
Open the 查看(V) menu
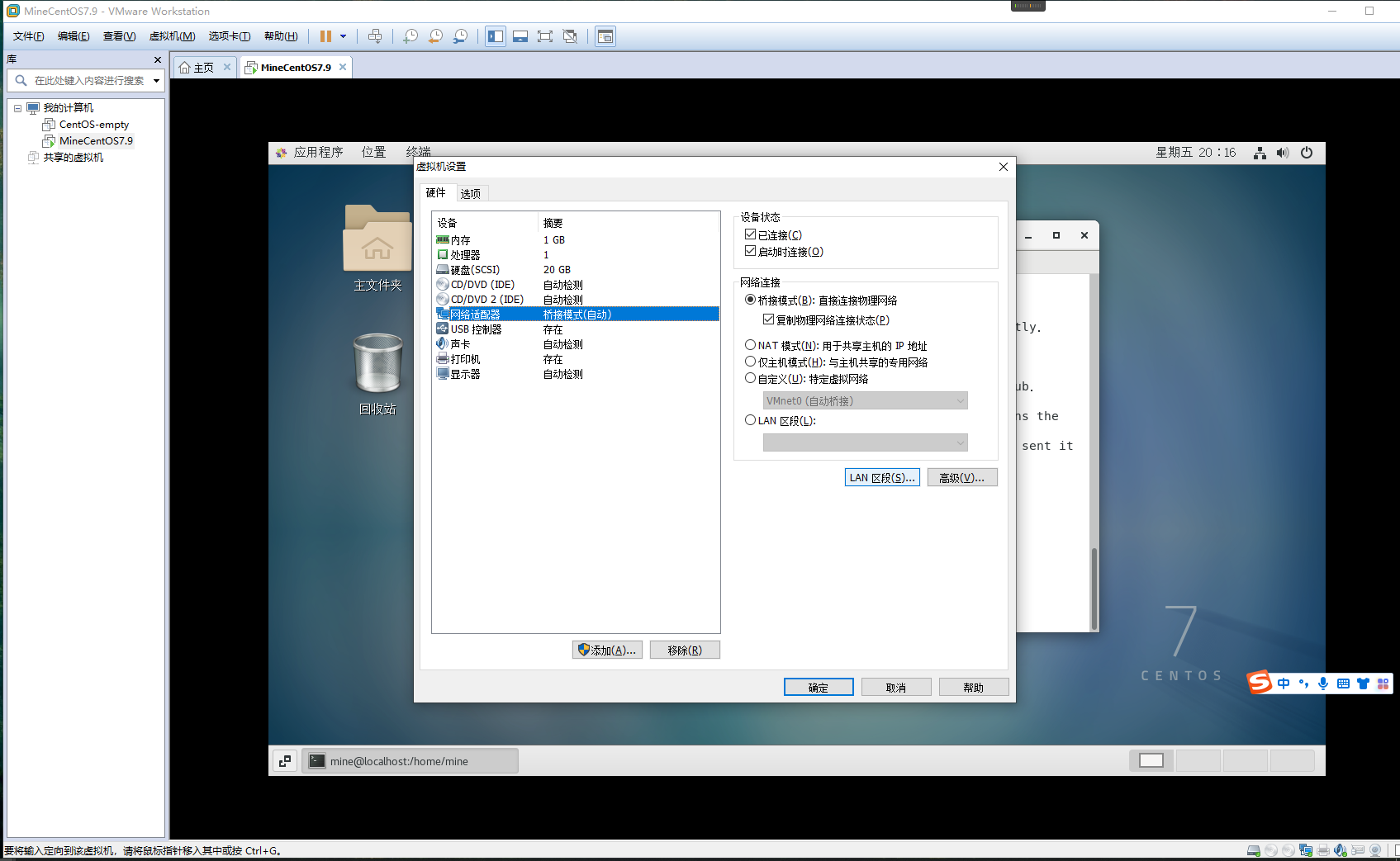[x=119, y=36]
